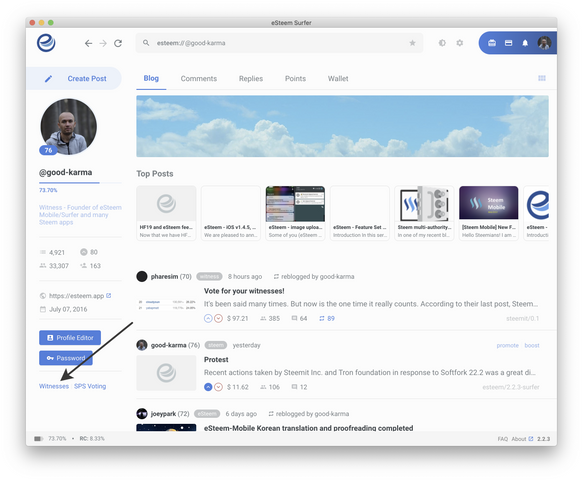Click version 2.2.3 in footer
Screen dimensions: 583x480
[543, 439]
